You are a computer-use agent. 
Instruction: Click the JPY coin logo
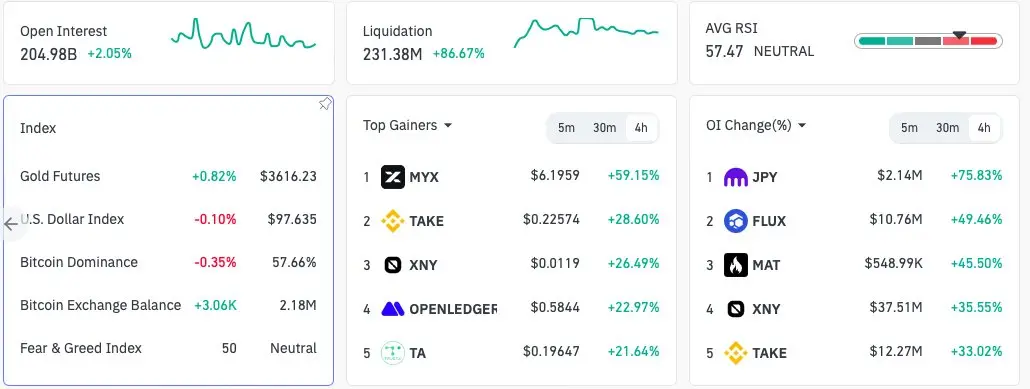[736, 177]
